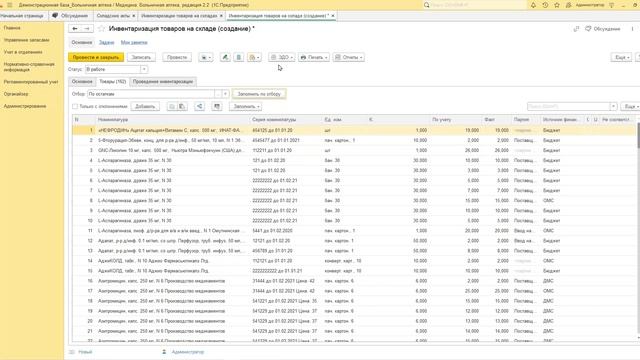Select row 16 Азитромицин with ДМС source
The width and height of the screenshot is (640, 360).
tap(354, 281)
